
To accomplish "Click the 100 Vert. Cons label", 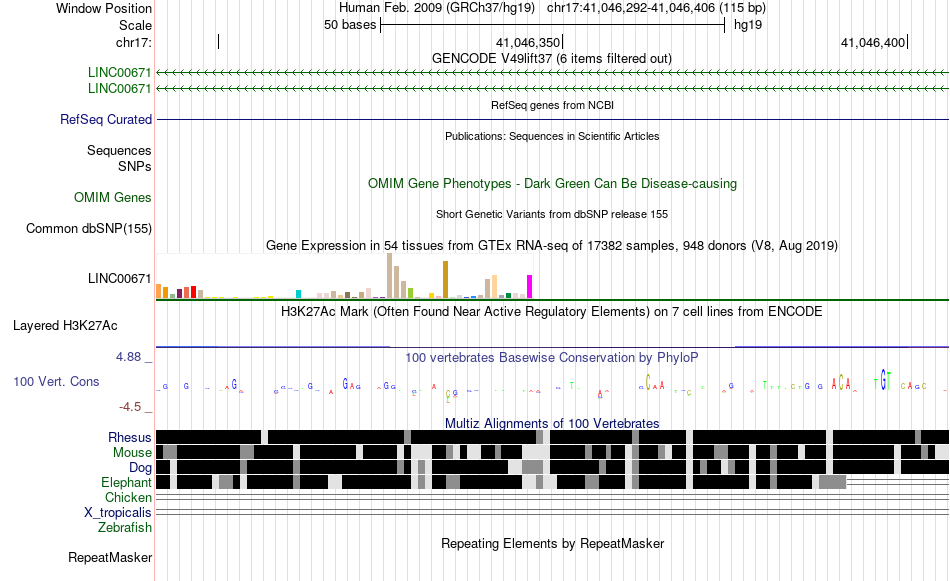I will (56, 381).
